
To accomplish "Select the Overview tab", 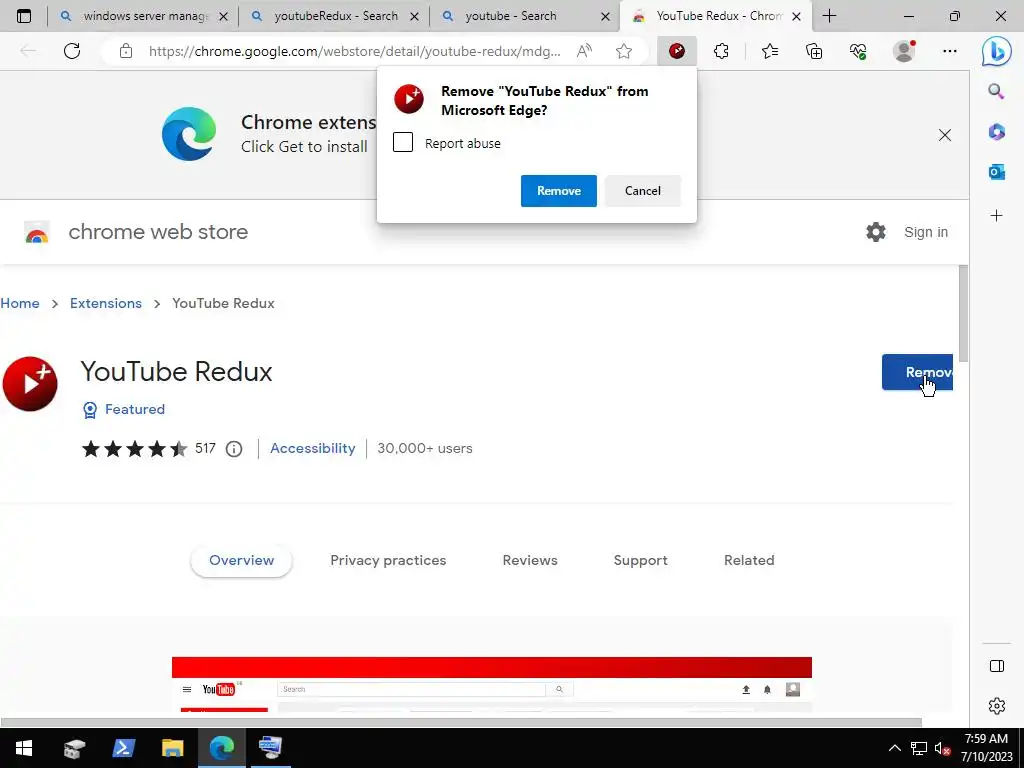I will click(x=242, y=560).
